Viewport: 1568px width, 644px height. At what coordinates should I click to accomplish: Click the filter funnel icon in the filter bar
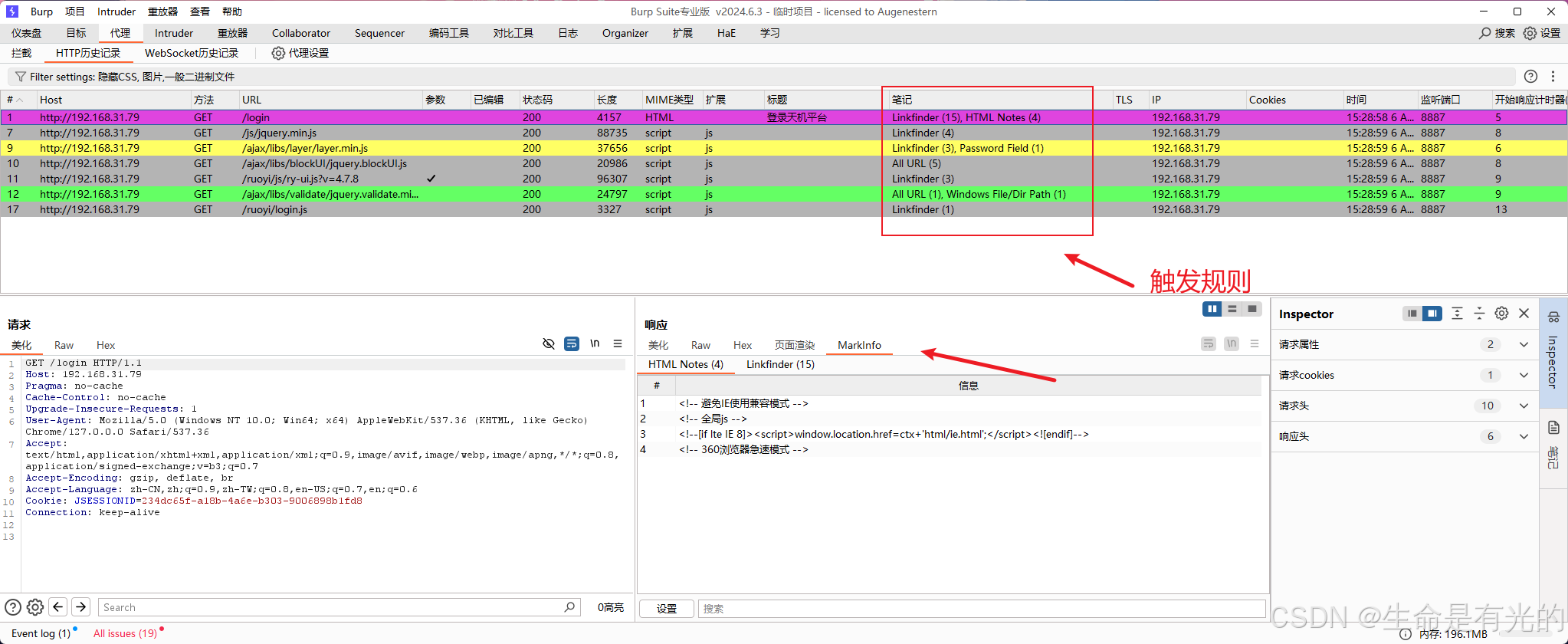(x=21, y=77)
